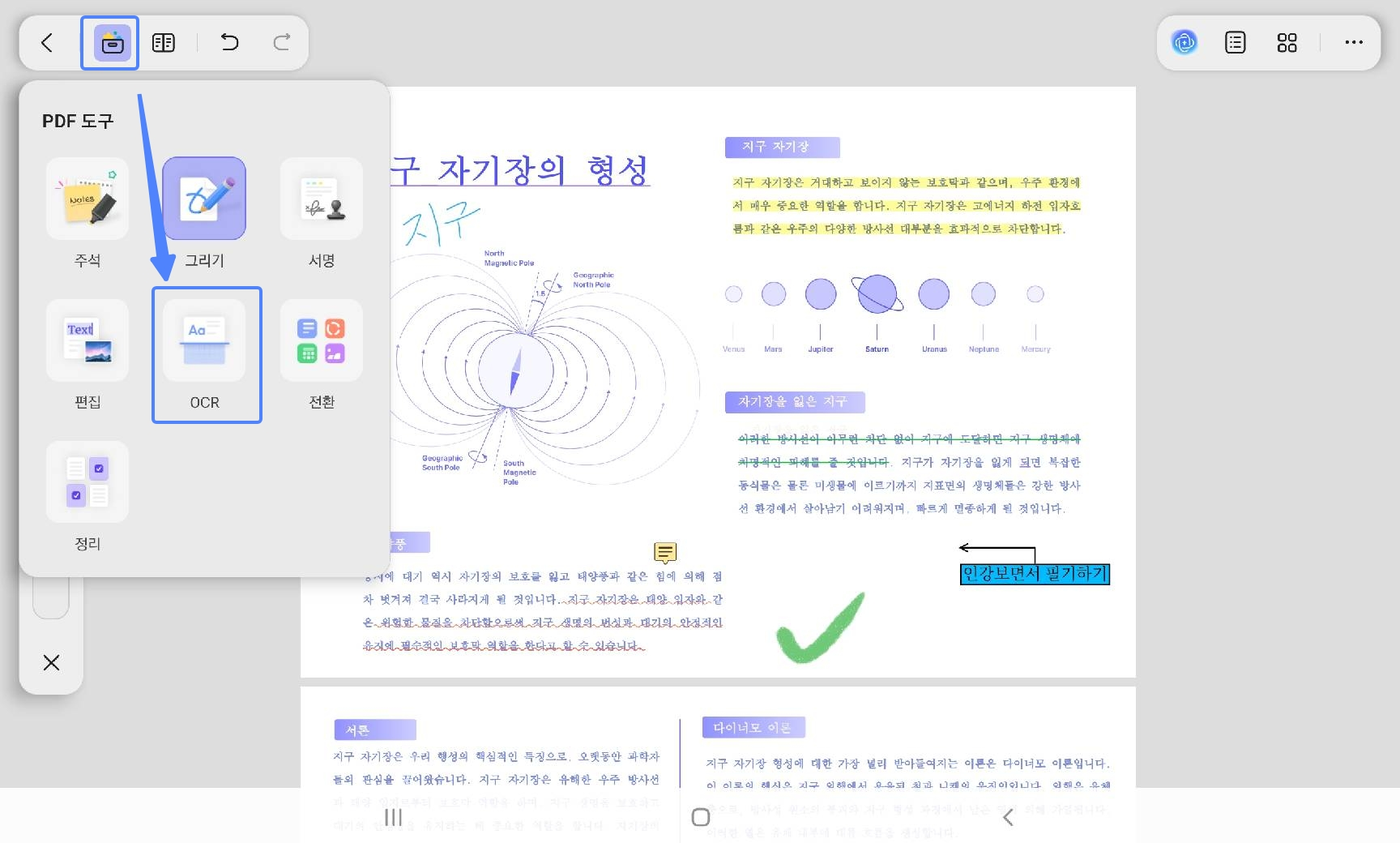Click the Jupiter label

(x=821, y=349)
